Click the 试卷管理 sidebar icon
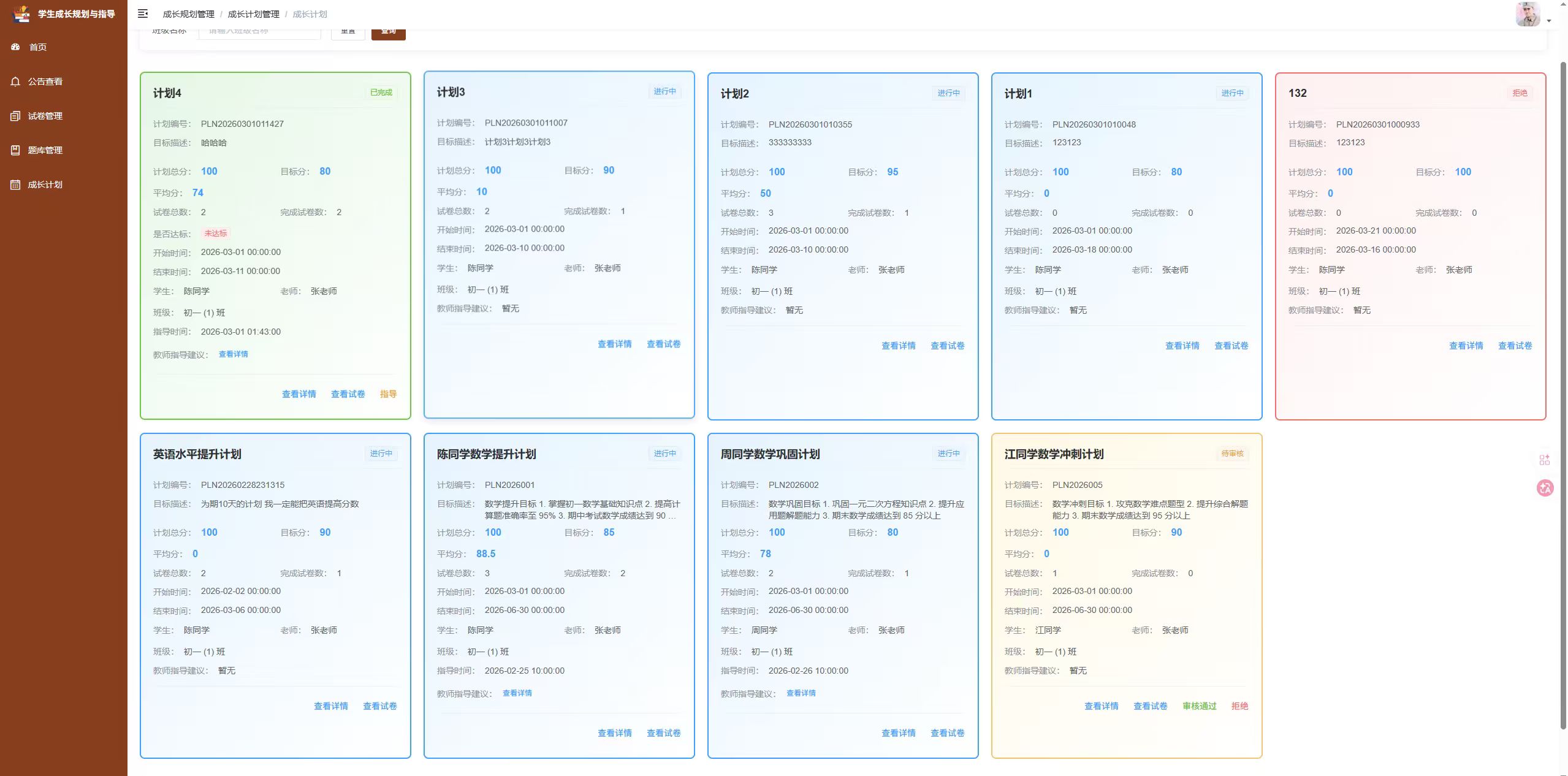The image size is (1568, 776). (15, 116)
